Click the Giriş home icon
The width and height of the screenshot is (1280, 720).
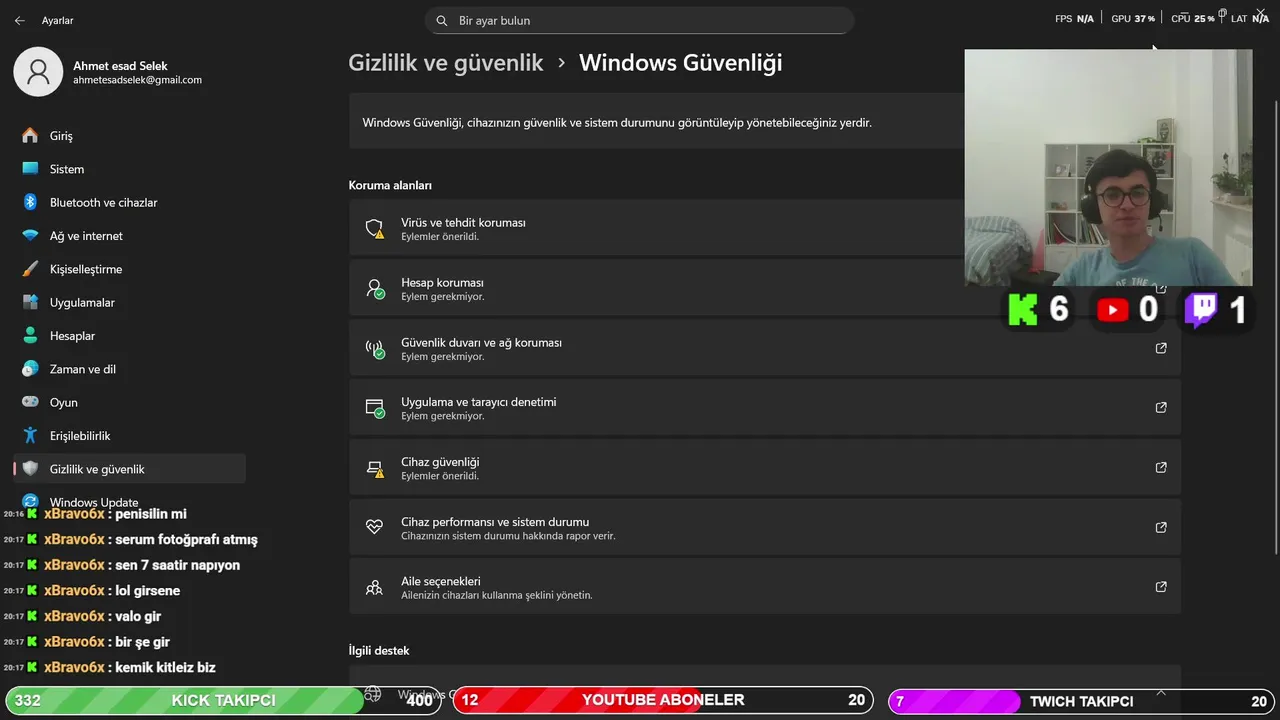(x=30, y=135)
